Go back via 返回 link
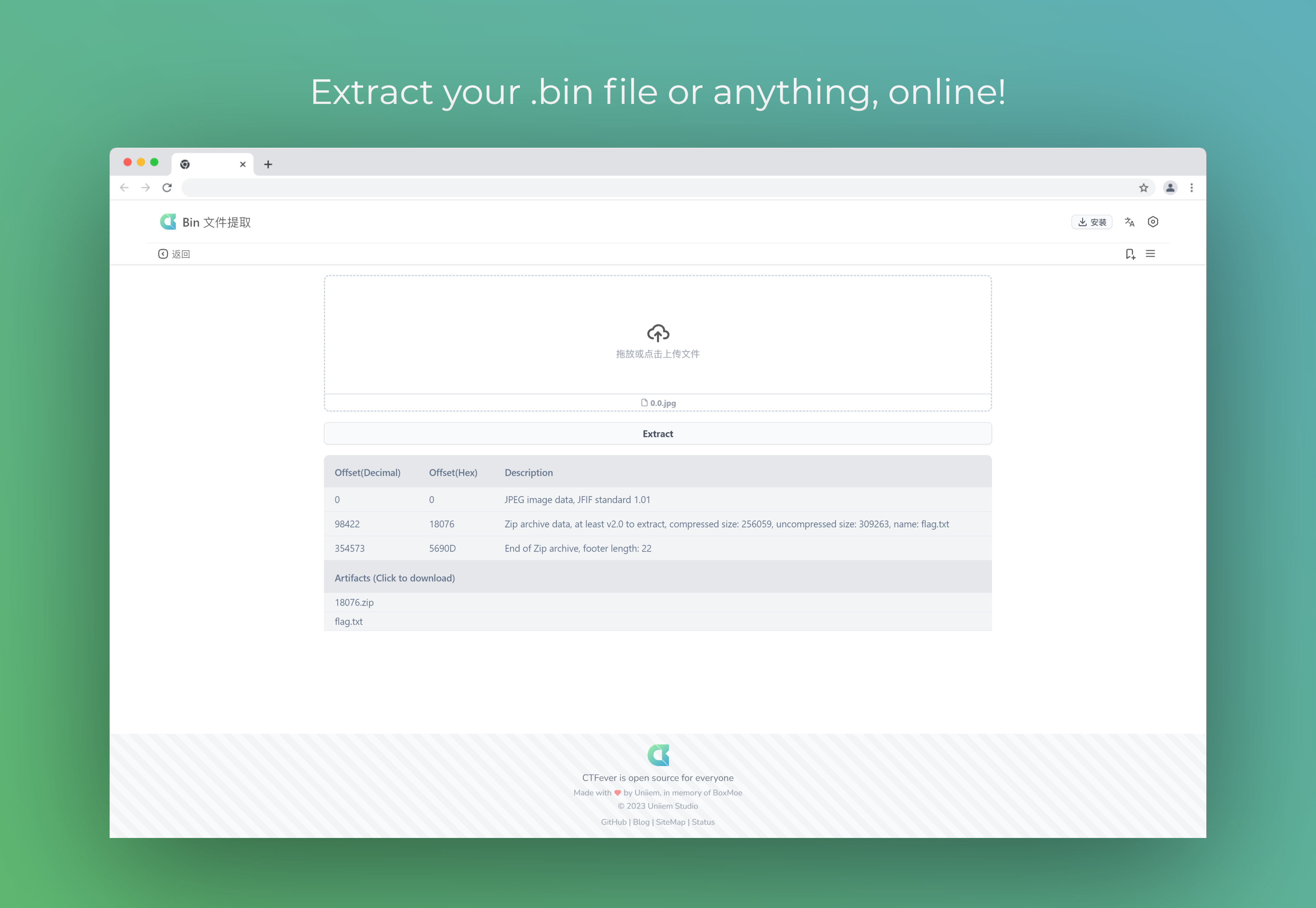The height and width of the screenshot is (908, 1316). click(x=174, y=254)
